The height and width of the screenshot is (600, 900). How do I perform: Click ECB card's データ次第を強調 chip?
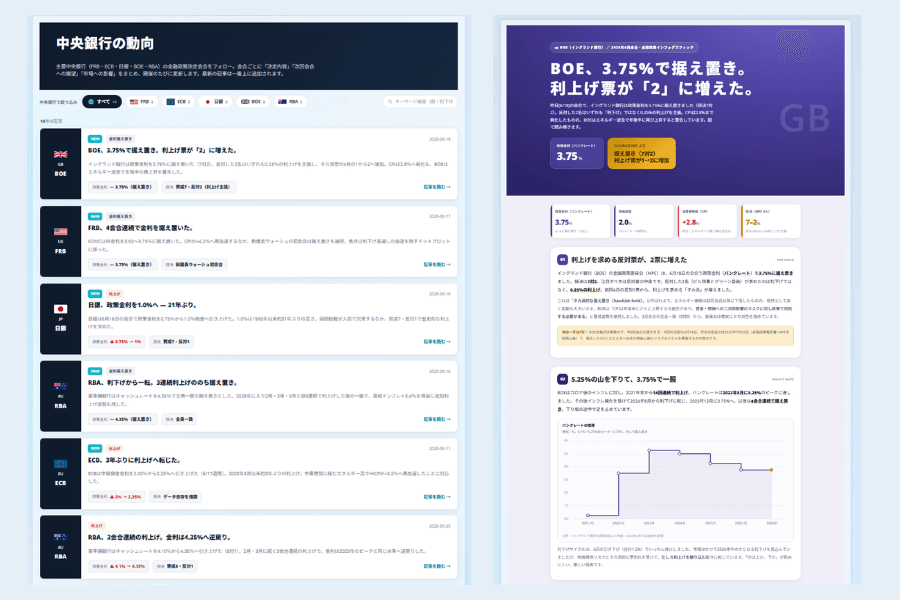coord(175,497)
